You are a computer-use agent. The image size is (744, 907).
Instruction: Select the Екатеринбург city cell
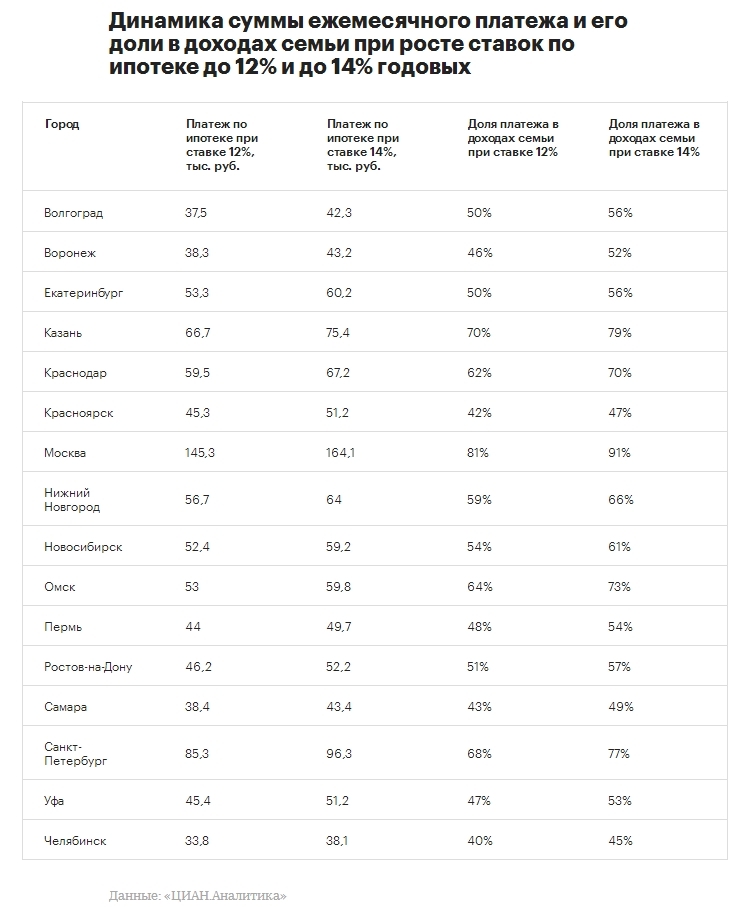[84, 293]
